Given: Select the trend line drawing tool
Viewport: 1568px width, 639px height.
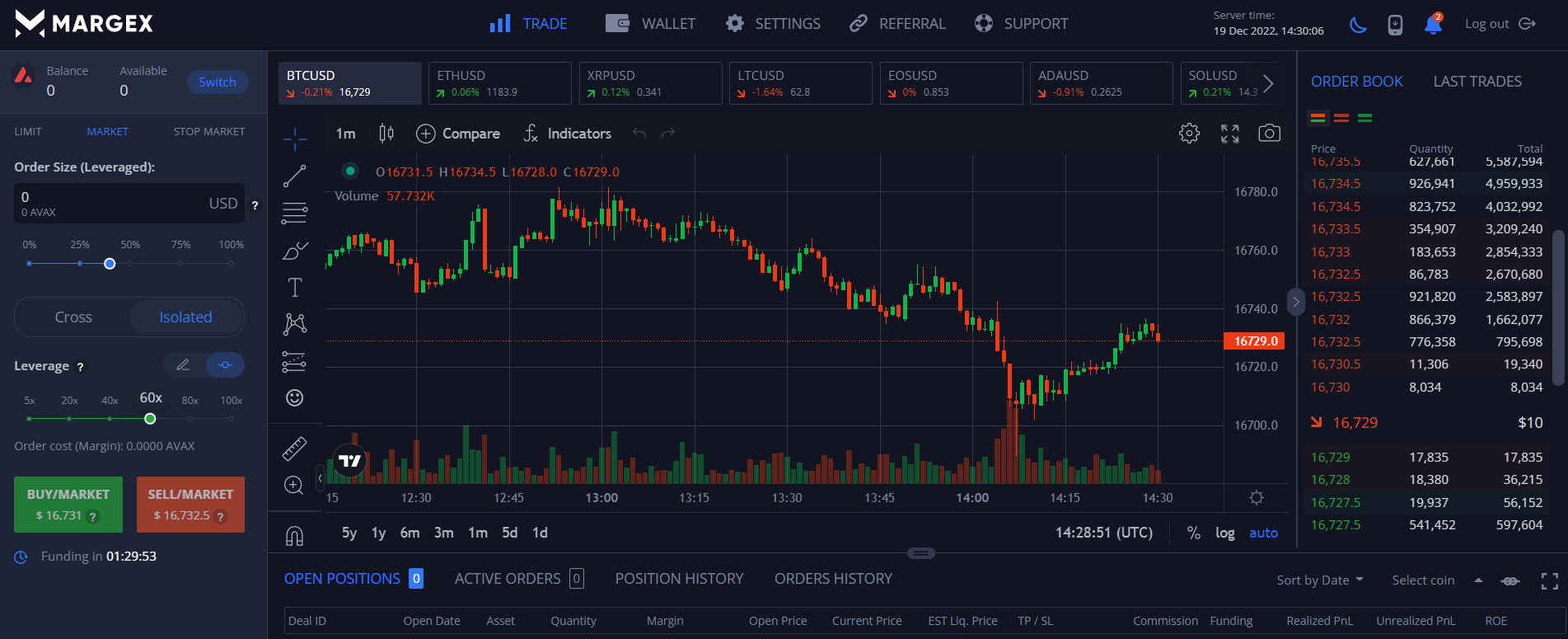Looking at the screenshot, I should [x=294, y=176].
